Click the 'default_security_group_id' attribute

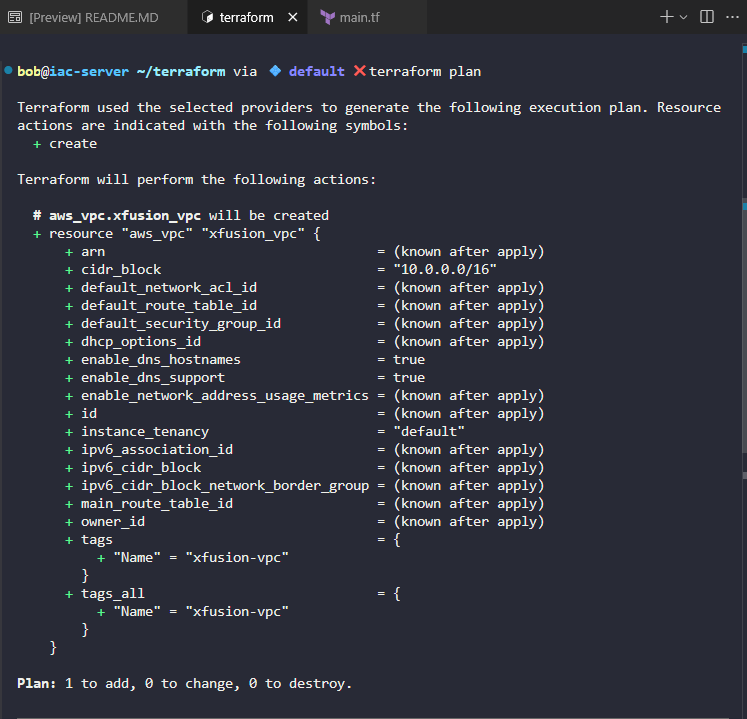(181, 324)
